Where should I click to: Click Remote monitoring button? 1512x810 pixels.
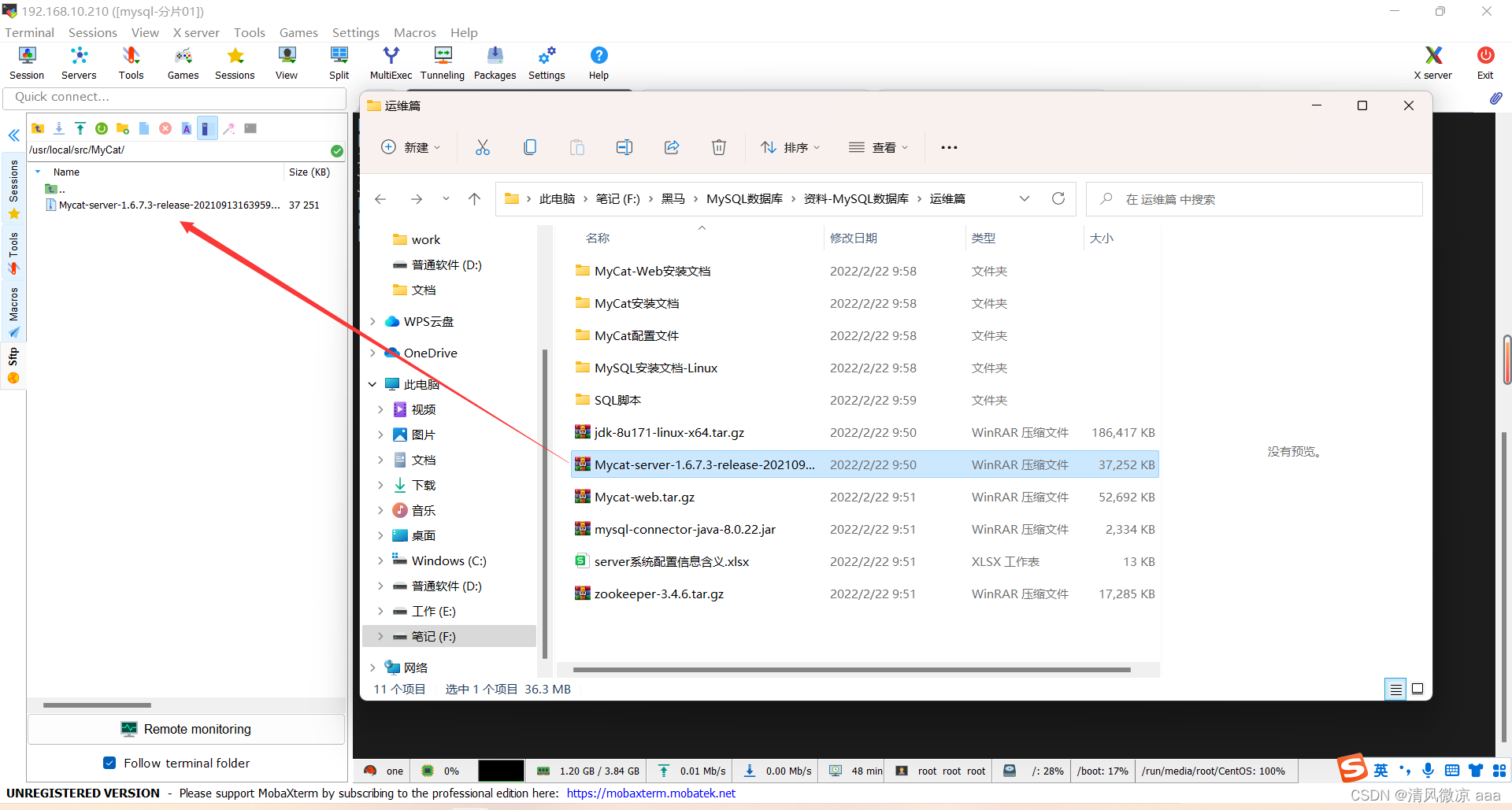click(187, 729)
